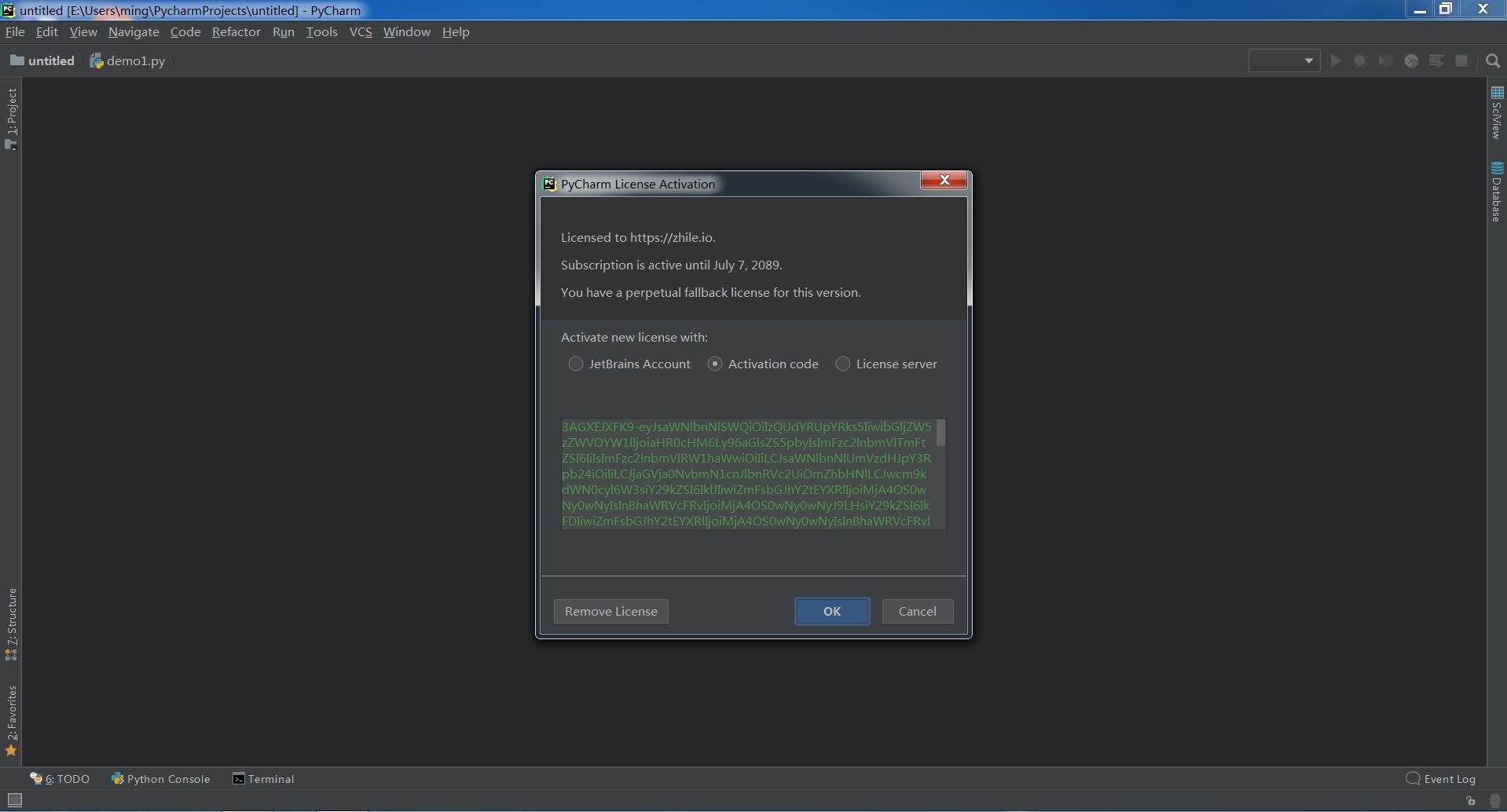Open the Database side panel
The image size is (1507, 812).
(1497, 192)
